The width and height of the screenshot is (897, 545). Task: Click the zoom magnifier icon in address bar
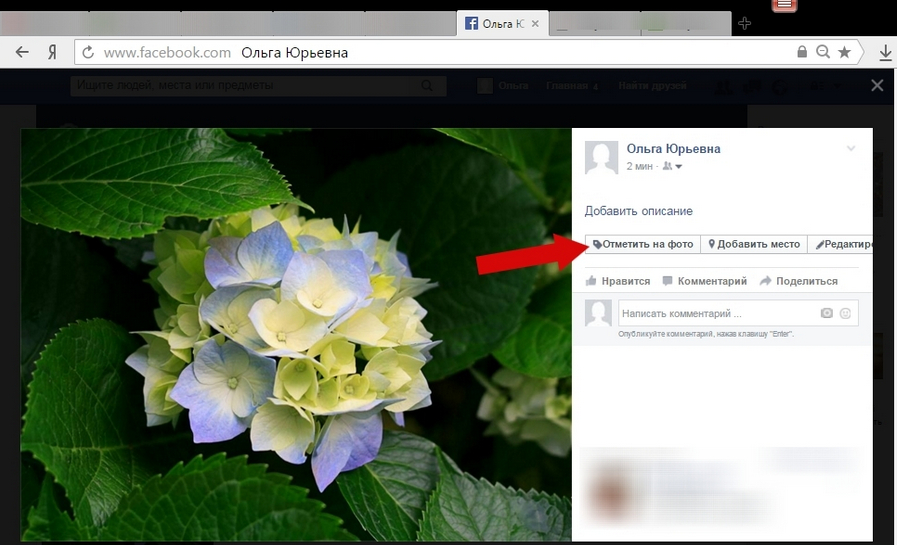[823, 52]
